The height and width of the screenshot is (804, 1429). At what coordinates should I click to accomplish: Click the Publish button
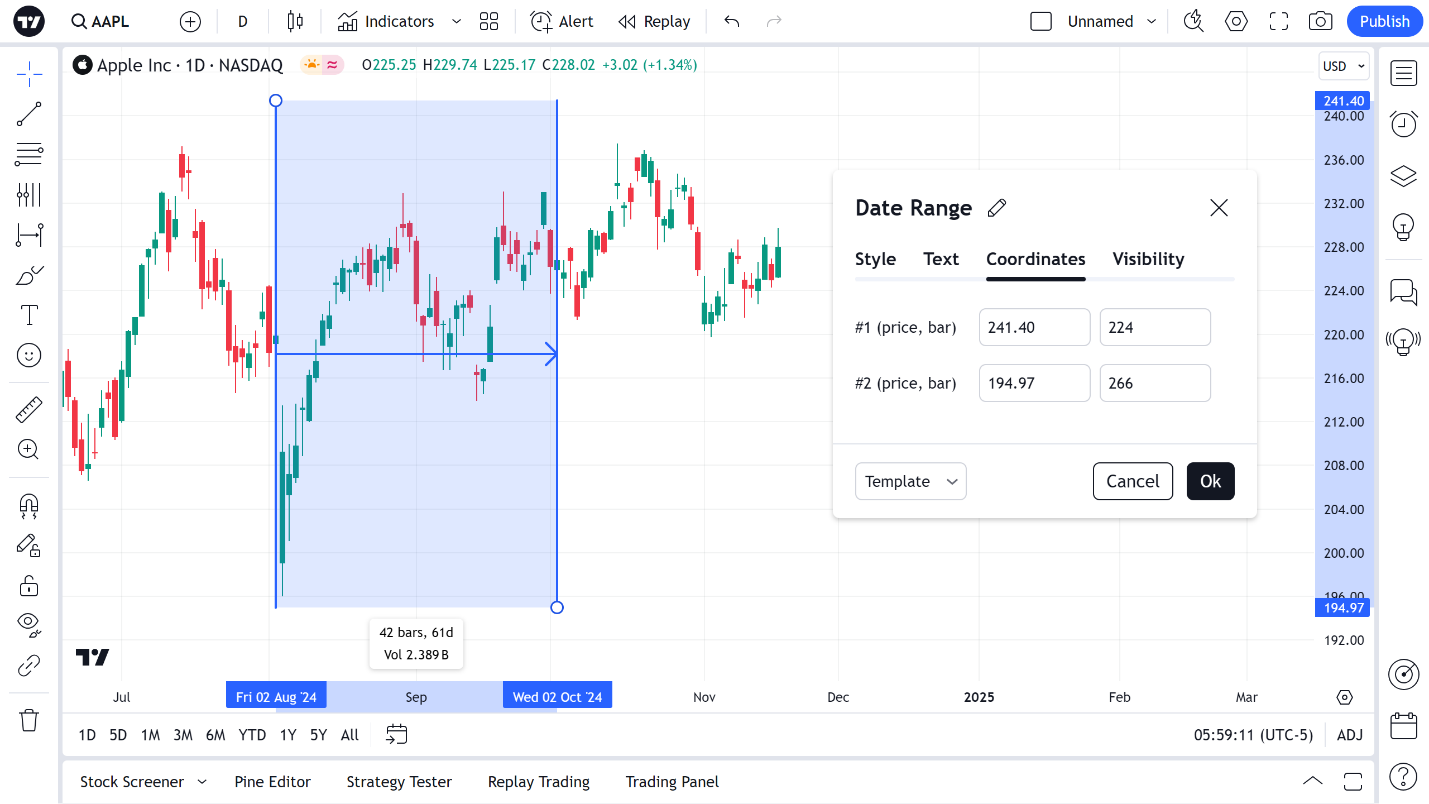(1385, 21)
